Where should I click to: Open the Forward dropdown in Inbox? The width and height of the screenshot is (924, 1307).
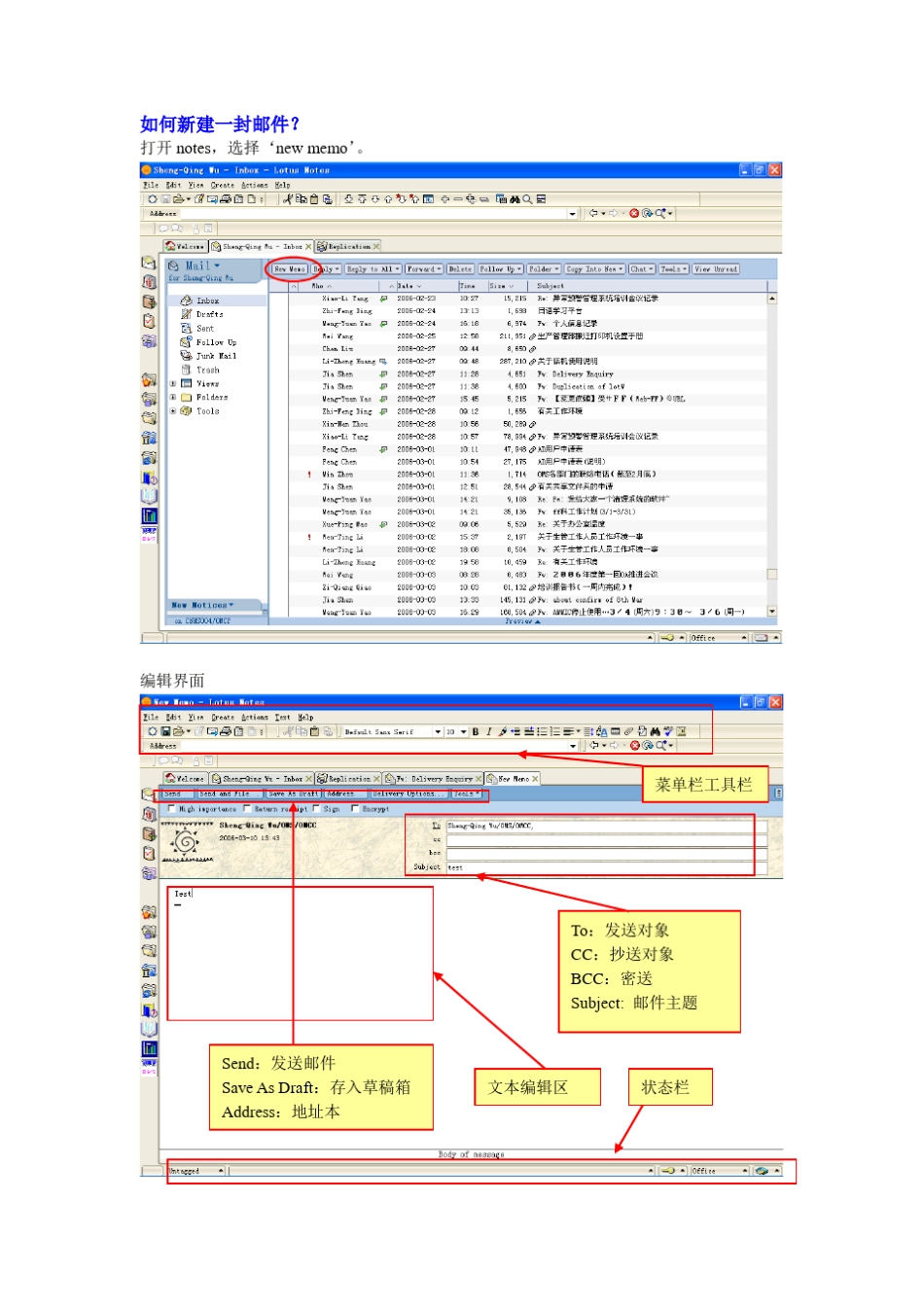point(424,269)
